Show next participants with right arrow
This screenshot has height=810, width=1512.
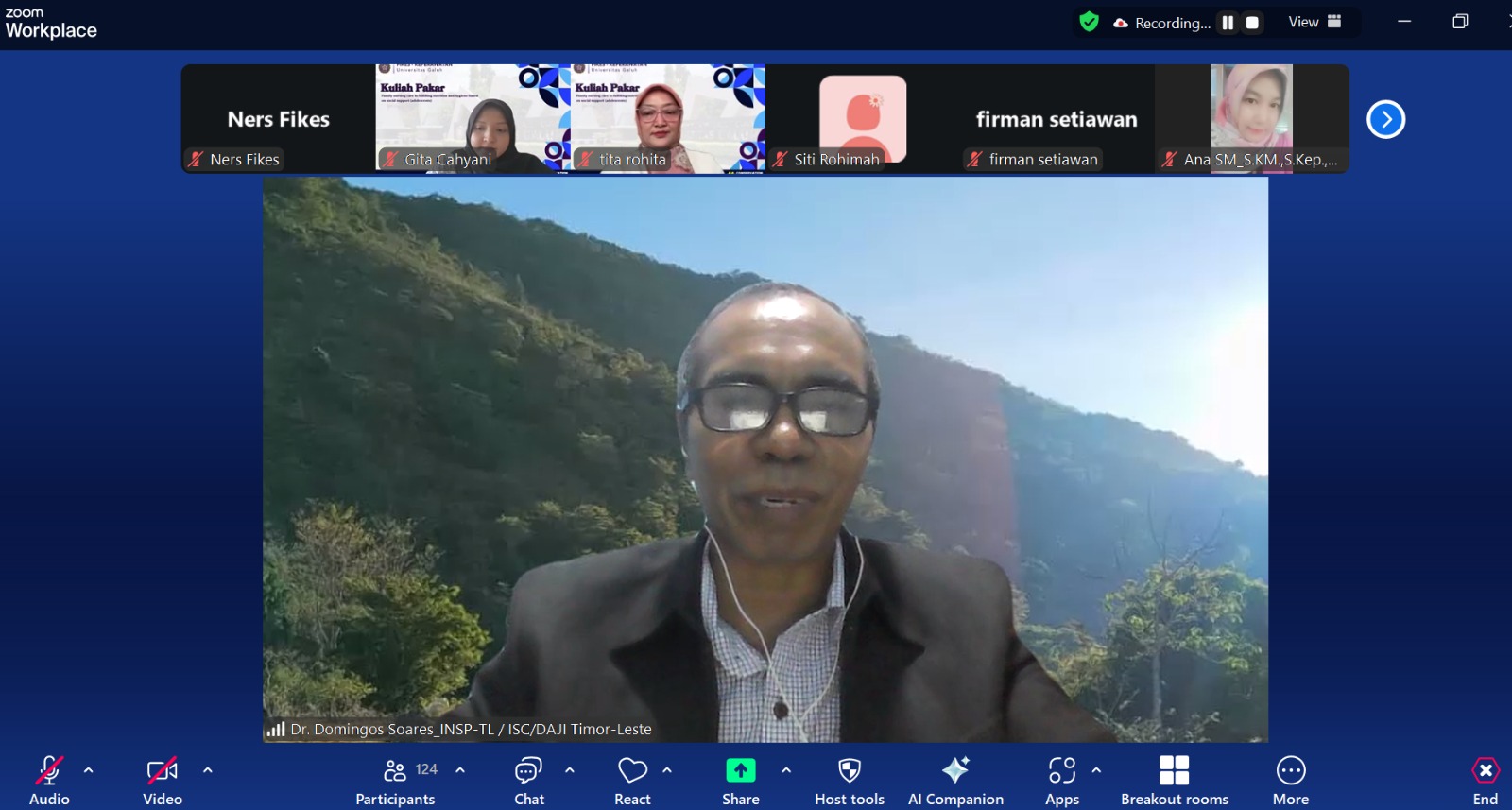tap(1385, 119)
